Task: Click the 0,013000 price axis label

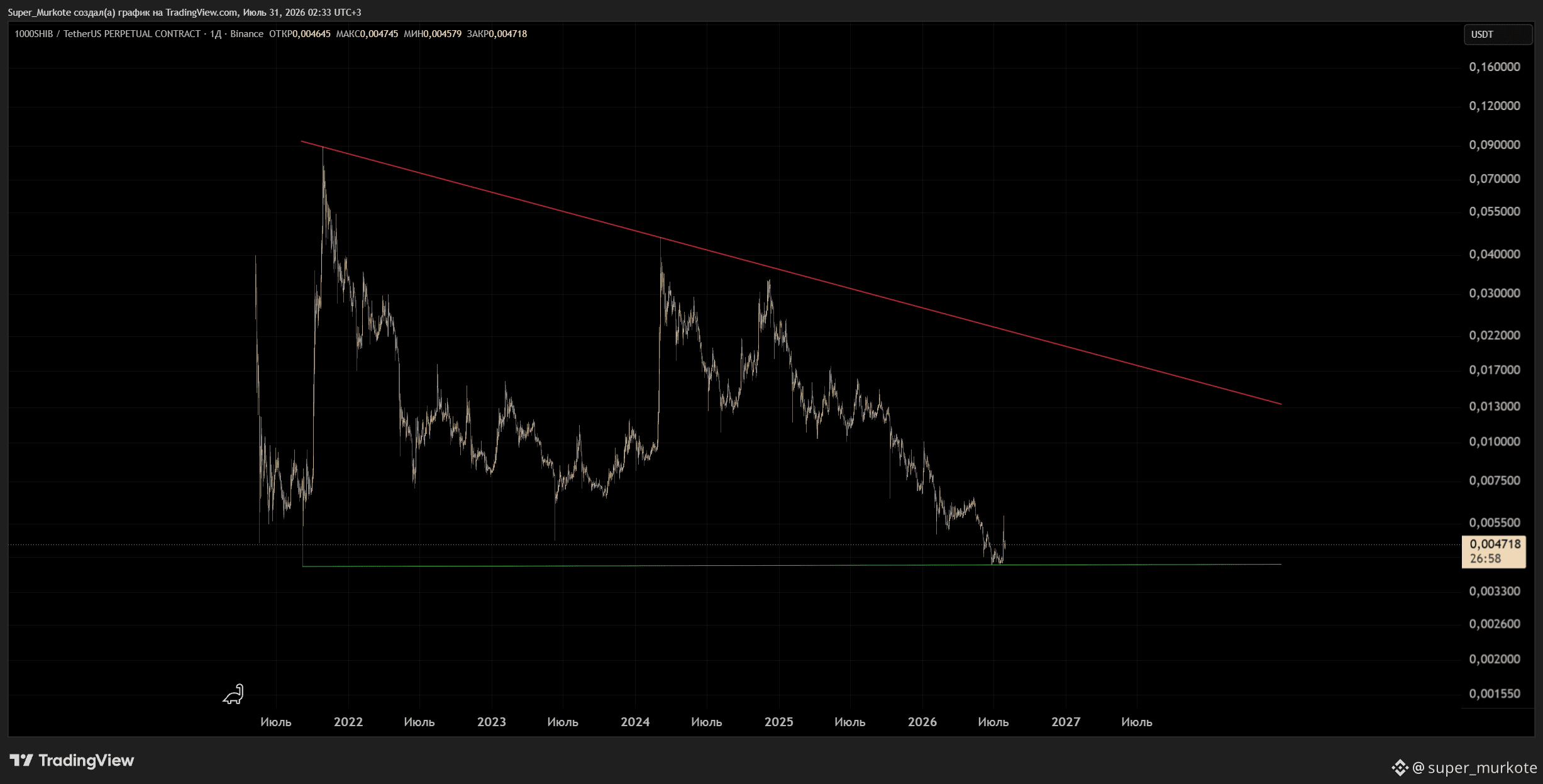Action: click(x=1495, y=407)
